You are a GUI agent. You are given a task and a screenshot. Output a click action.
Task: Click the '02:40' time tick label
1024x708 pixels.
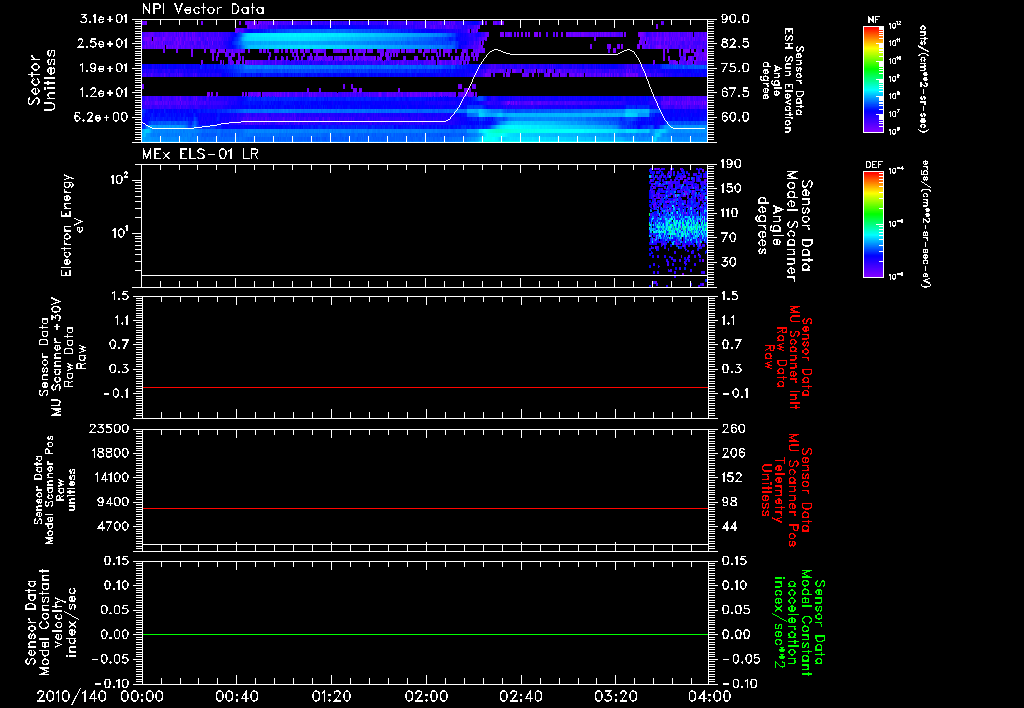[520, 696]
